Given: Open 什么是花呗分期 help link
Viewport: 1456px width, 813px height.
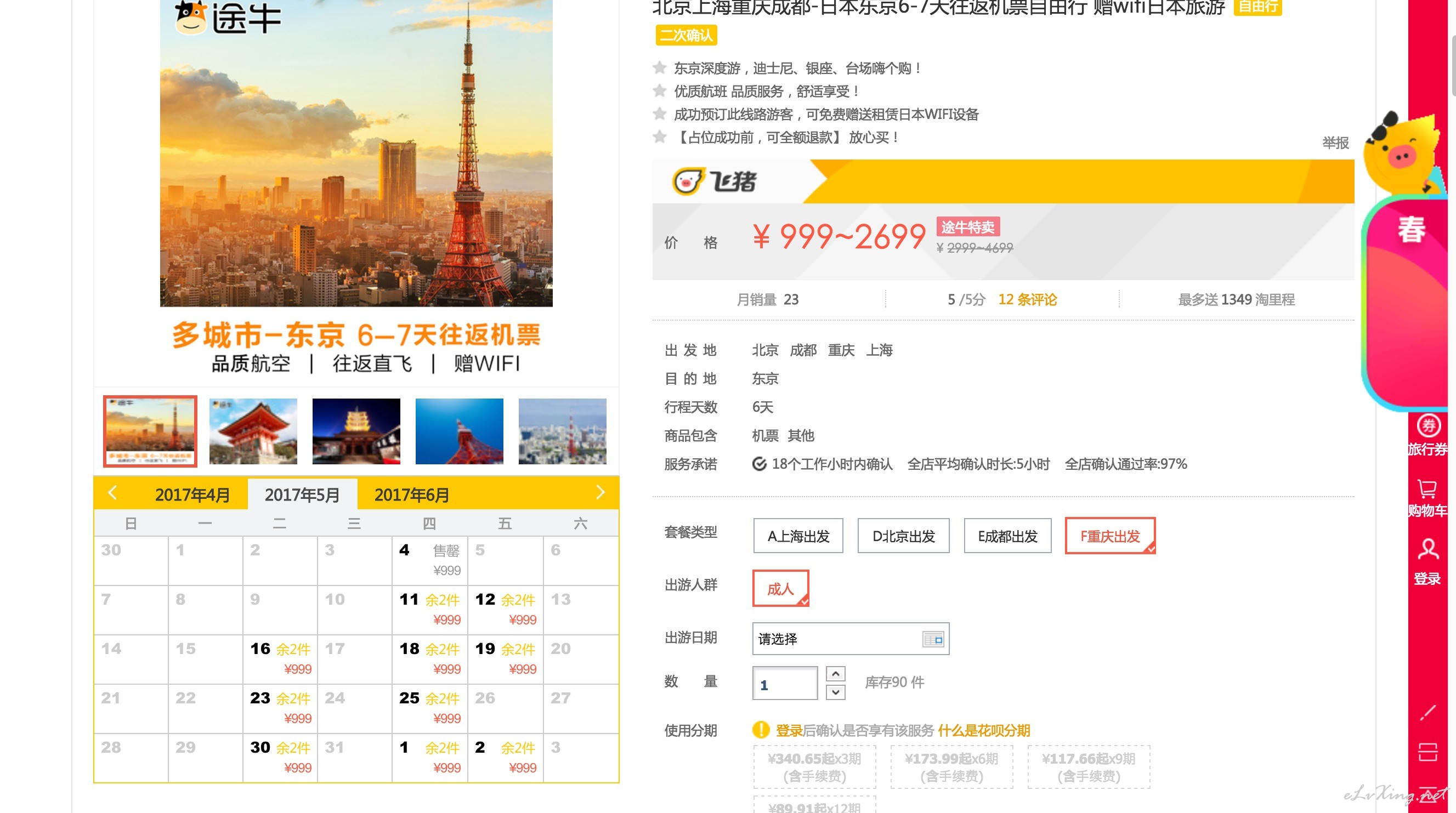Looking at the screenshot, I should point(983,730).
